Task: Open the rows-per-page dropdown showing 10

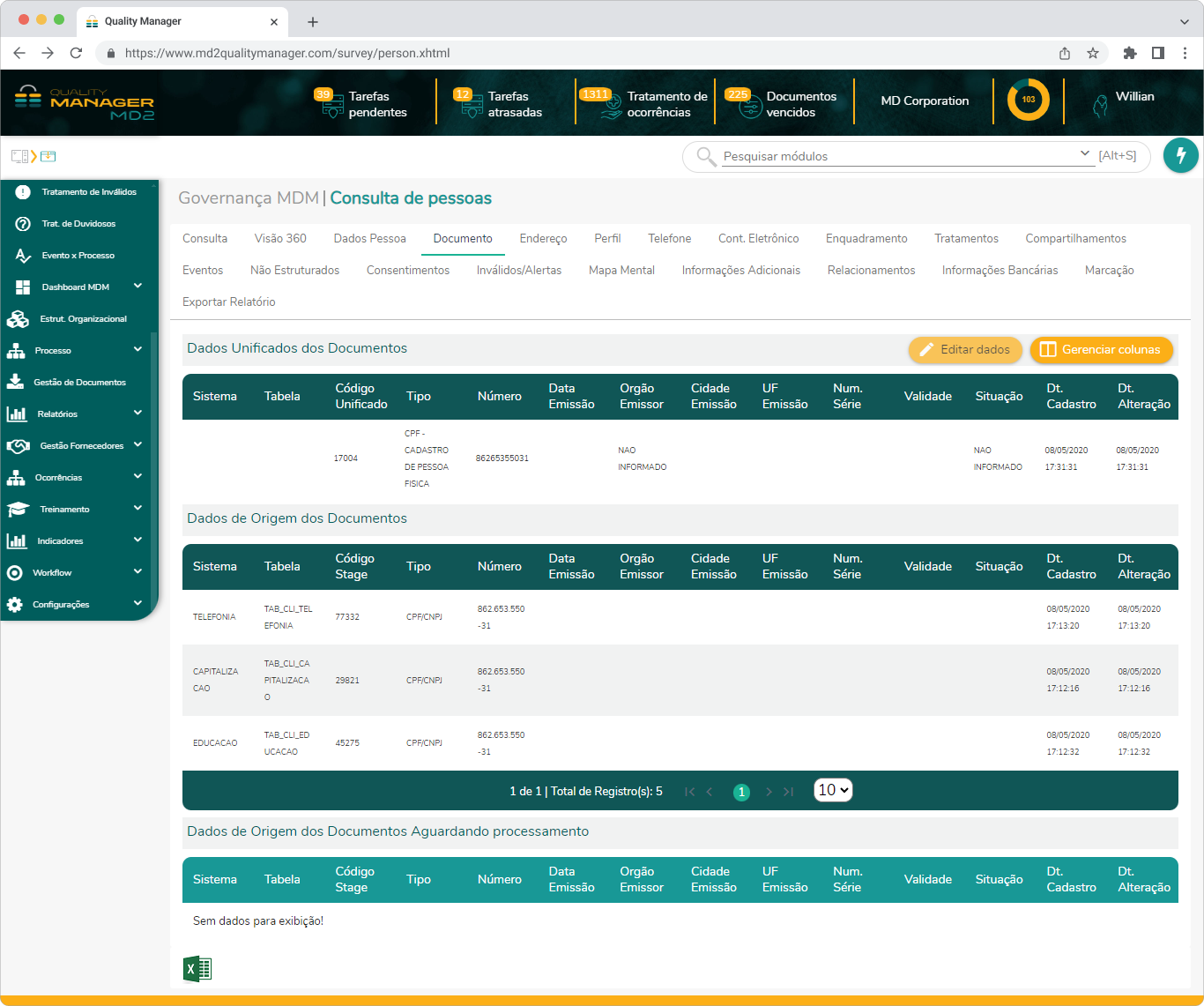Action: pyautogui.click(x=833, y=790)
